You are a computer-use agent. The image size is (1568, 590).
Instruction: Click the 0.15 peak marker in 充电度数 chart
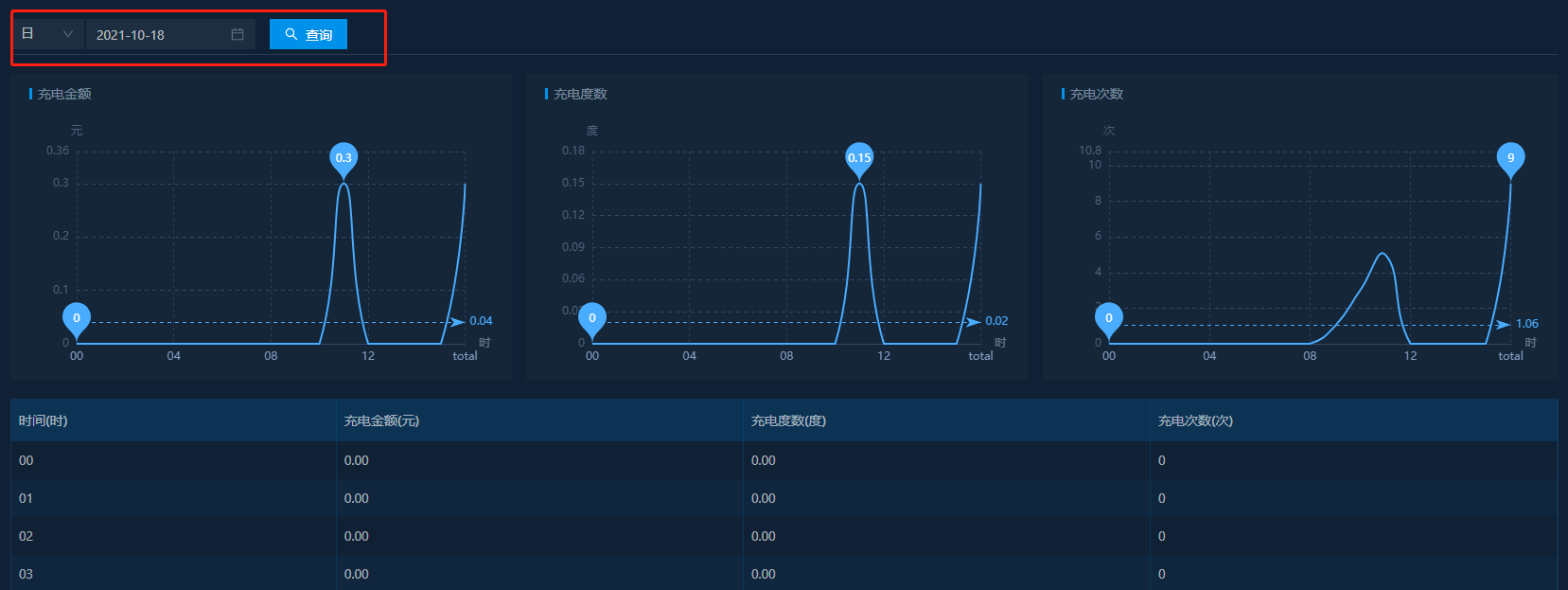(859, 158)
